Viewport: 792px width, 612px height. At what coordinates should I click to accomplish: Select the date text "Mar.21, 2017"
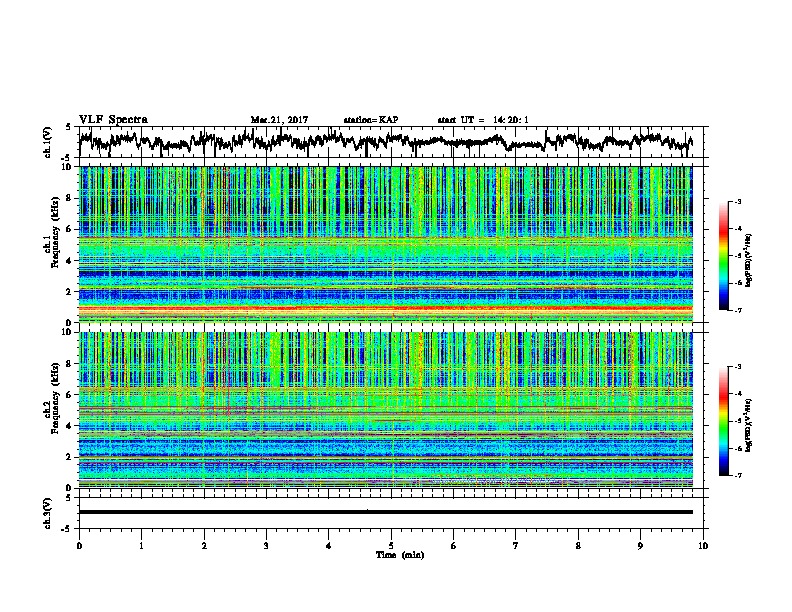(279, 120)
